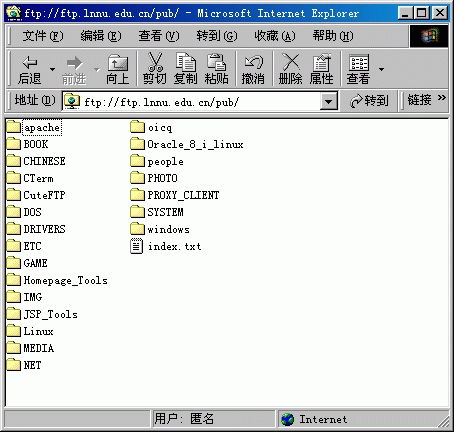
Task: Go up one level with 向上 button
Action: 118,69
